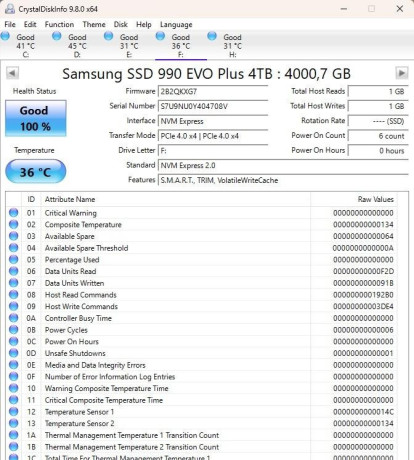The width and height of the screenshot is (414, 460).
Task: Click the Drive Letter field F:
Action: click(x=213, y=150)
